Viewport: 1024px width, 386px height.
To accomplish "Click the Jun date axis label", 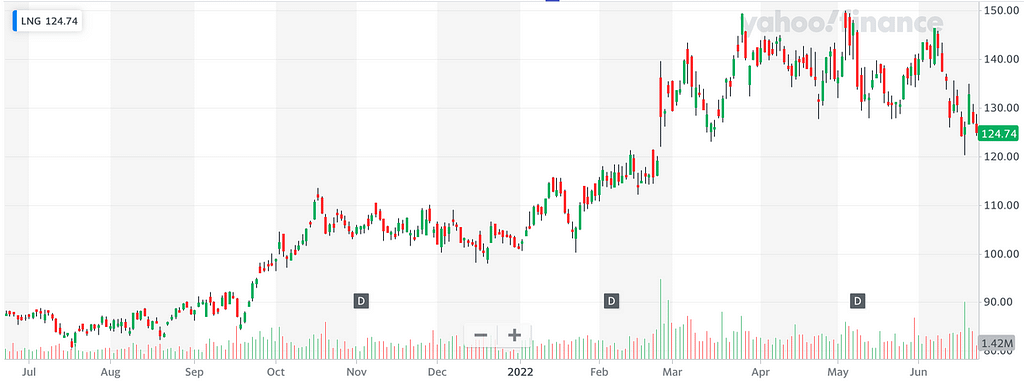I will tap(919, 373).
